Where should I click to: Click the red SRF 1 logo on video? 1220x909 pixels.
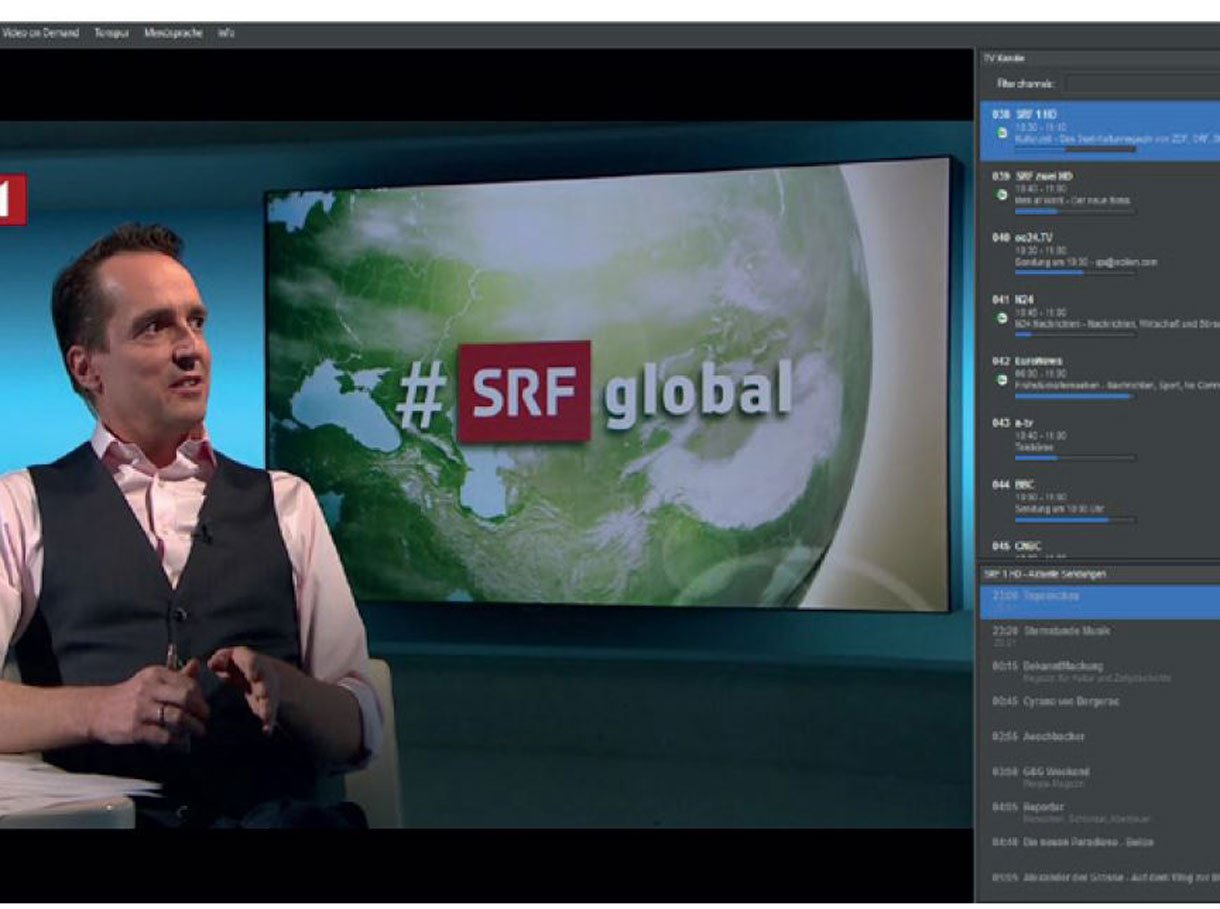coord(12,199)
